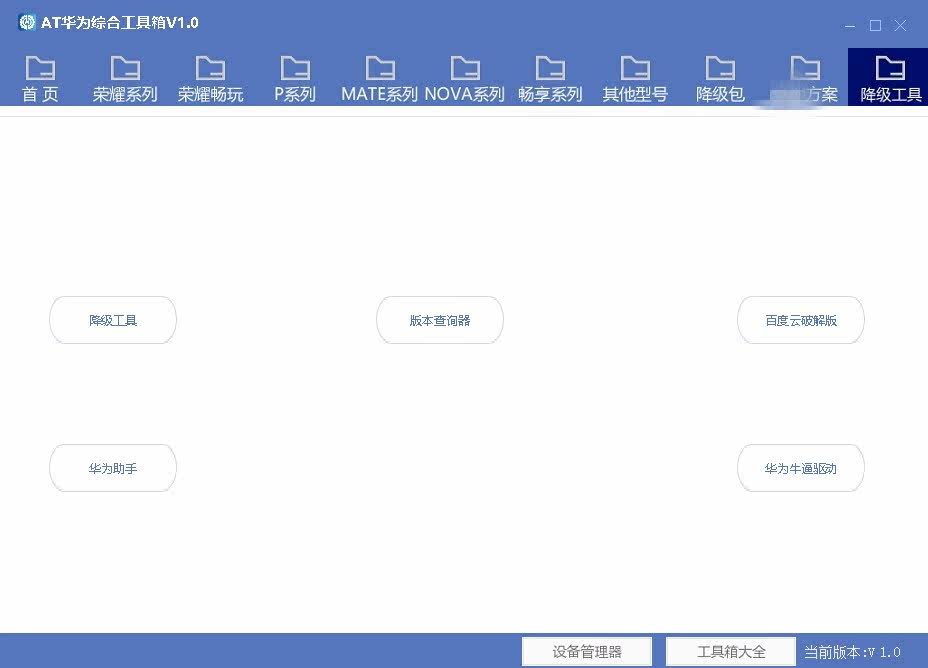Click the 当前版本 V 1.0 label
The image size is (928, 668).
coord(852,652)
